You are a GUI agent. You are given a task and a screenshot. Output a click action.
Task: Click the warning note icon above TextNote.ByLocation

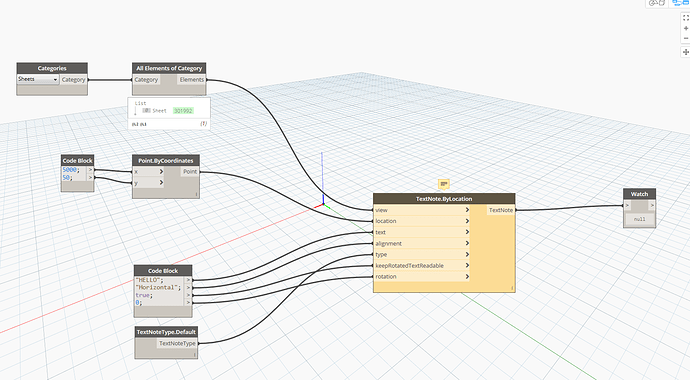(444, 184)
